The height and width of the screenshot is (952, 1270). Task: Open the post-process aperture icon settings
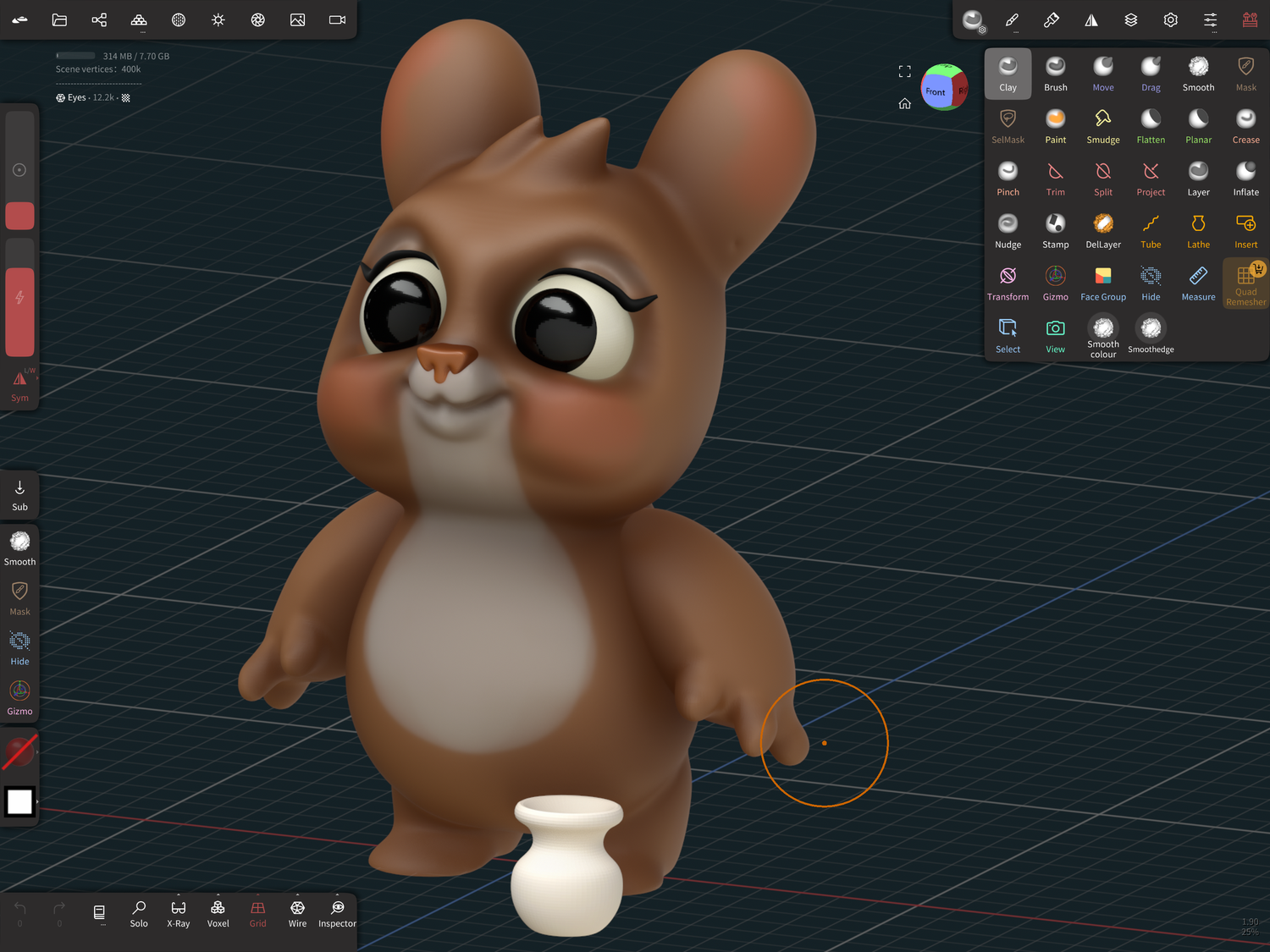257,19
